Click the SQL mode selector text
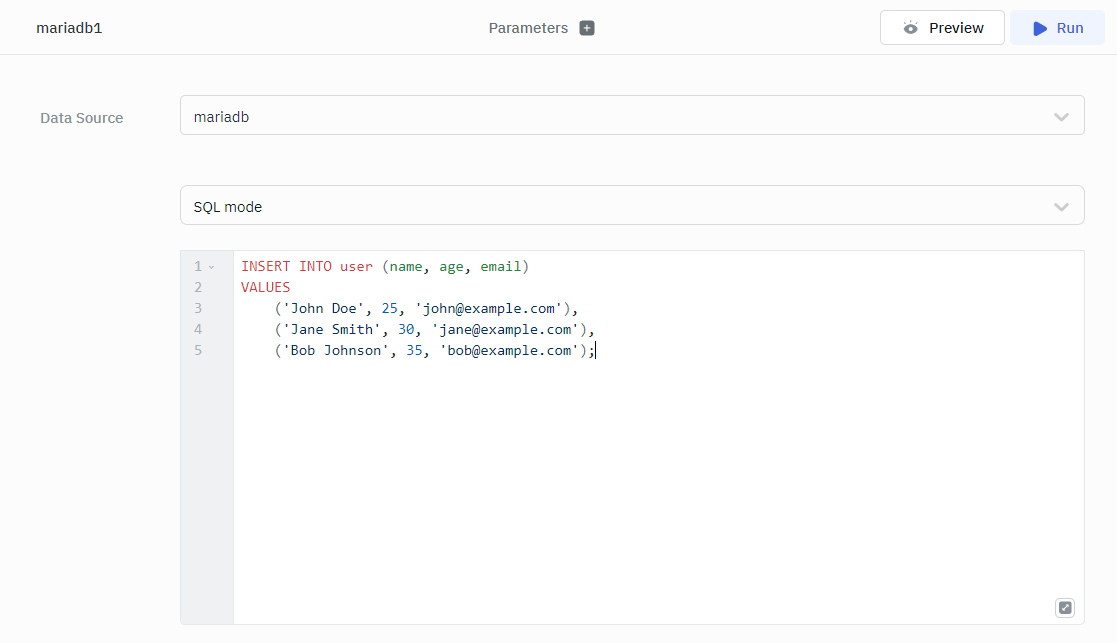The width and height of the screenshot is (1117, 643). [x=228, y=207]
